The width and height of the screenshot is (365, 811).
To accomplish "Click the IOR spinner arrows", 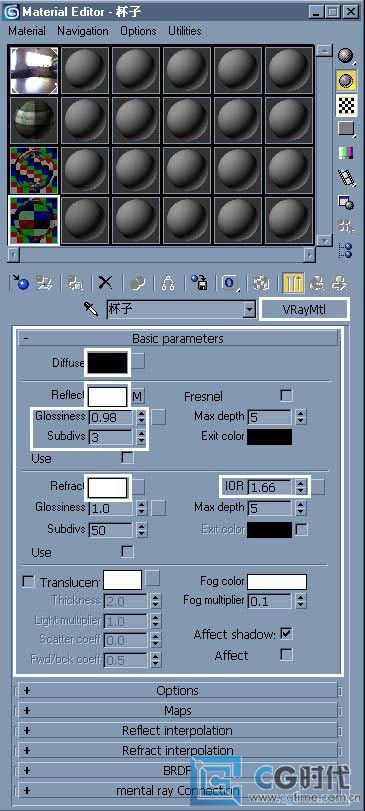I will (301, 487).
